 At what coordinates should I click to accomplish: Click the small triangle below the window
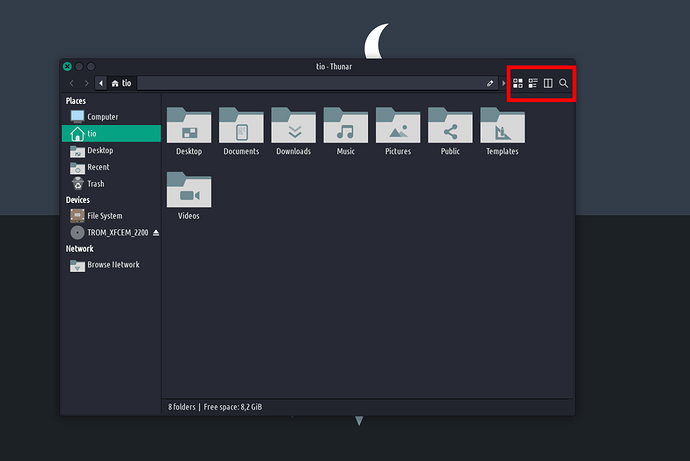click(359, 421)
